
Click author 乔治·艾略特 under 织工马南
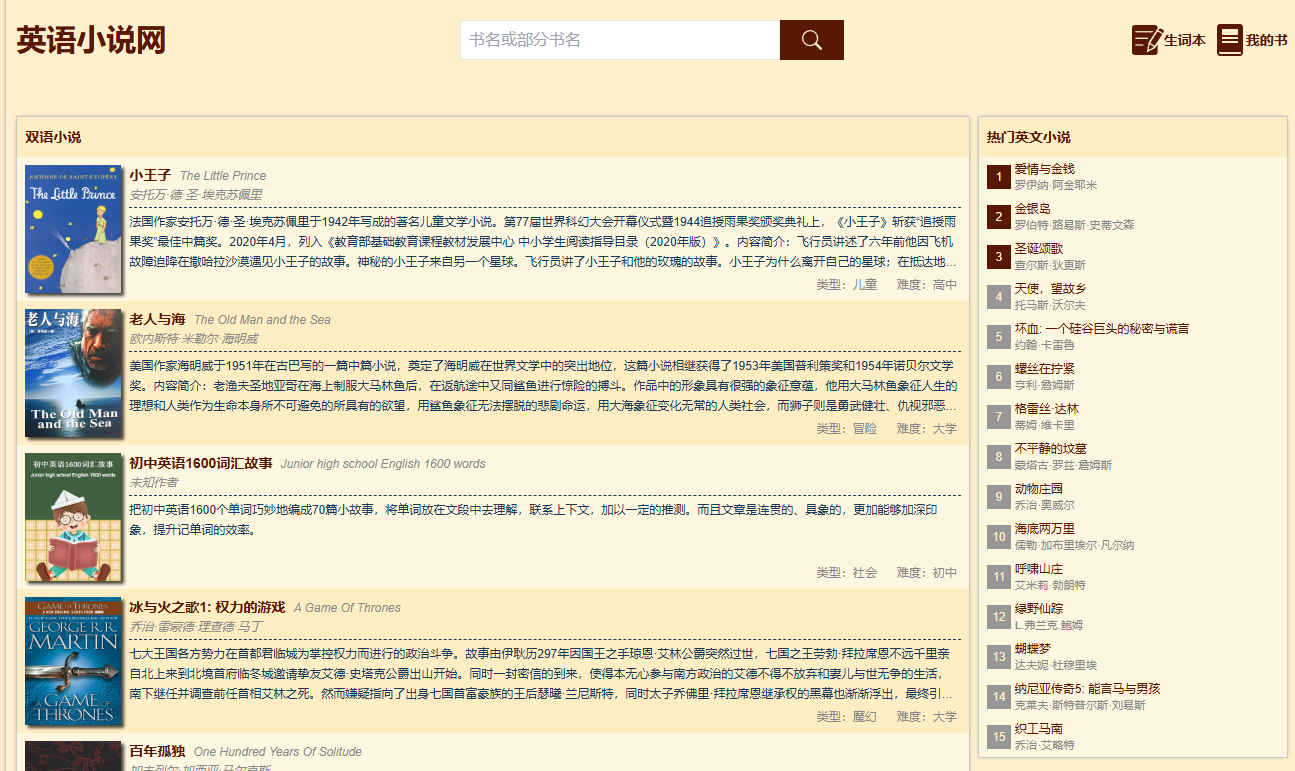click(x=1045, y=745)
